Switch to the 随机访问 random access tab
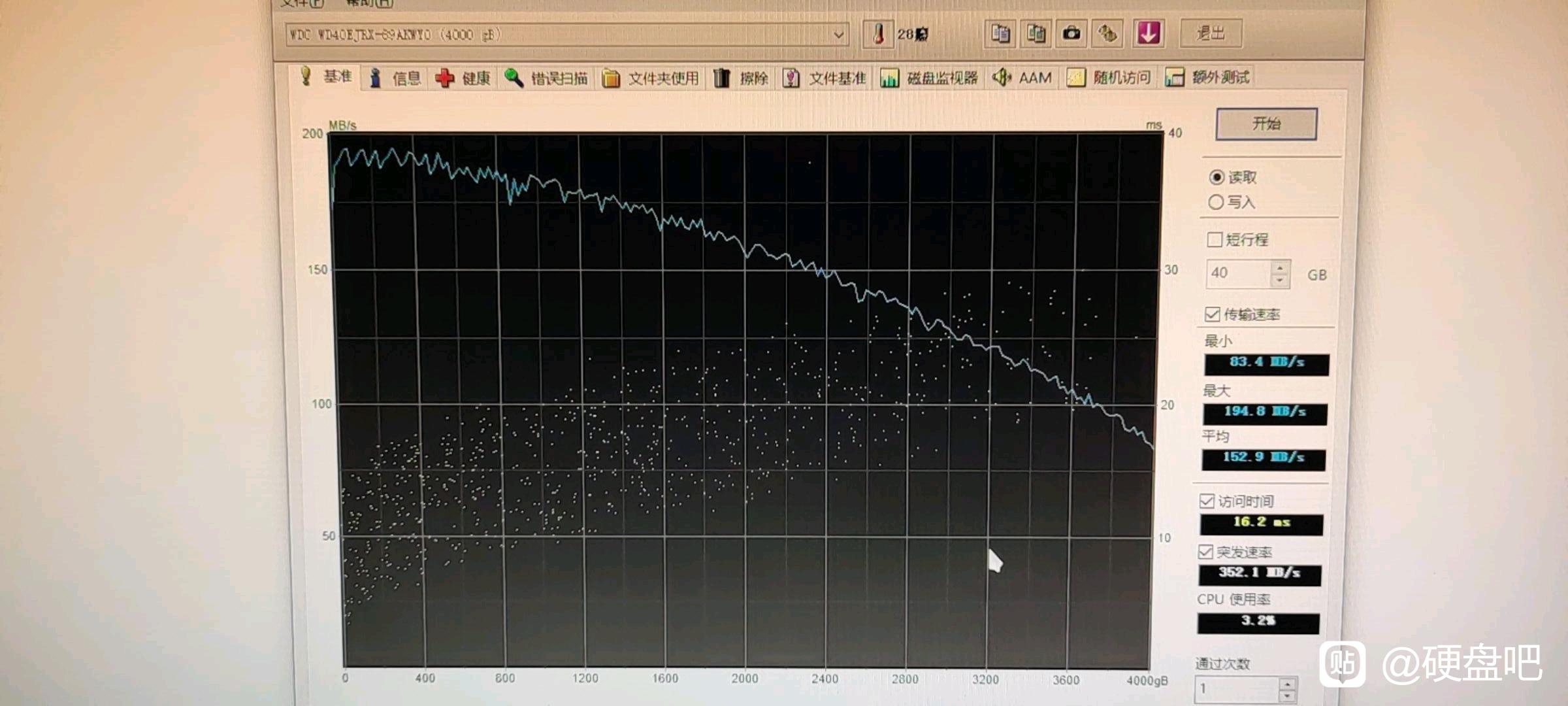This screenshot has width=1568, height=706. (x=1109, y=78)
